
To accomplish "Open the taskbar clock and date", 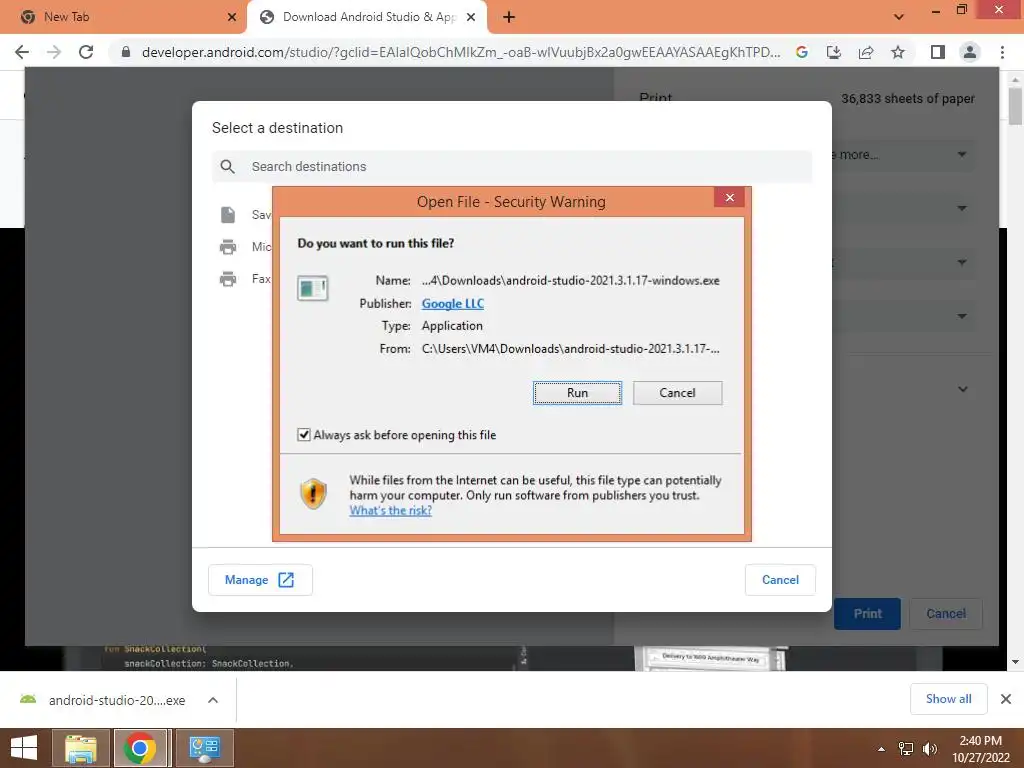I will coord(980,749).
